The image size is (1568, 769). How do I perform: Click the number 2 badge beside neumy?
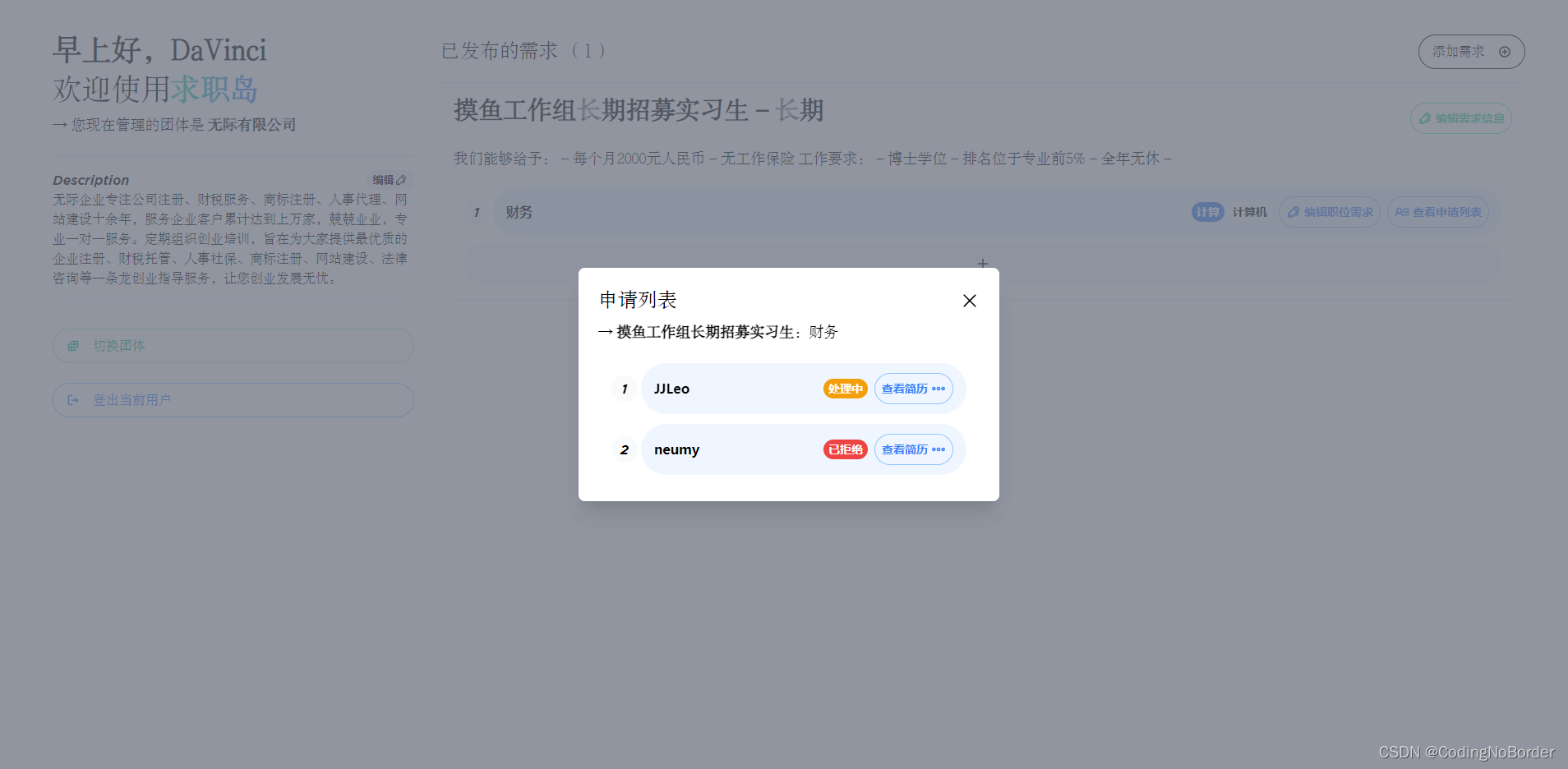click(625, 449)
